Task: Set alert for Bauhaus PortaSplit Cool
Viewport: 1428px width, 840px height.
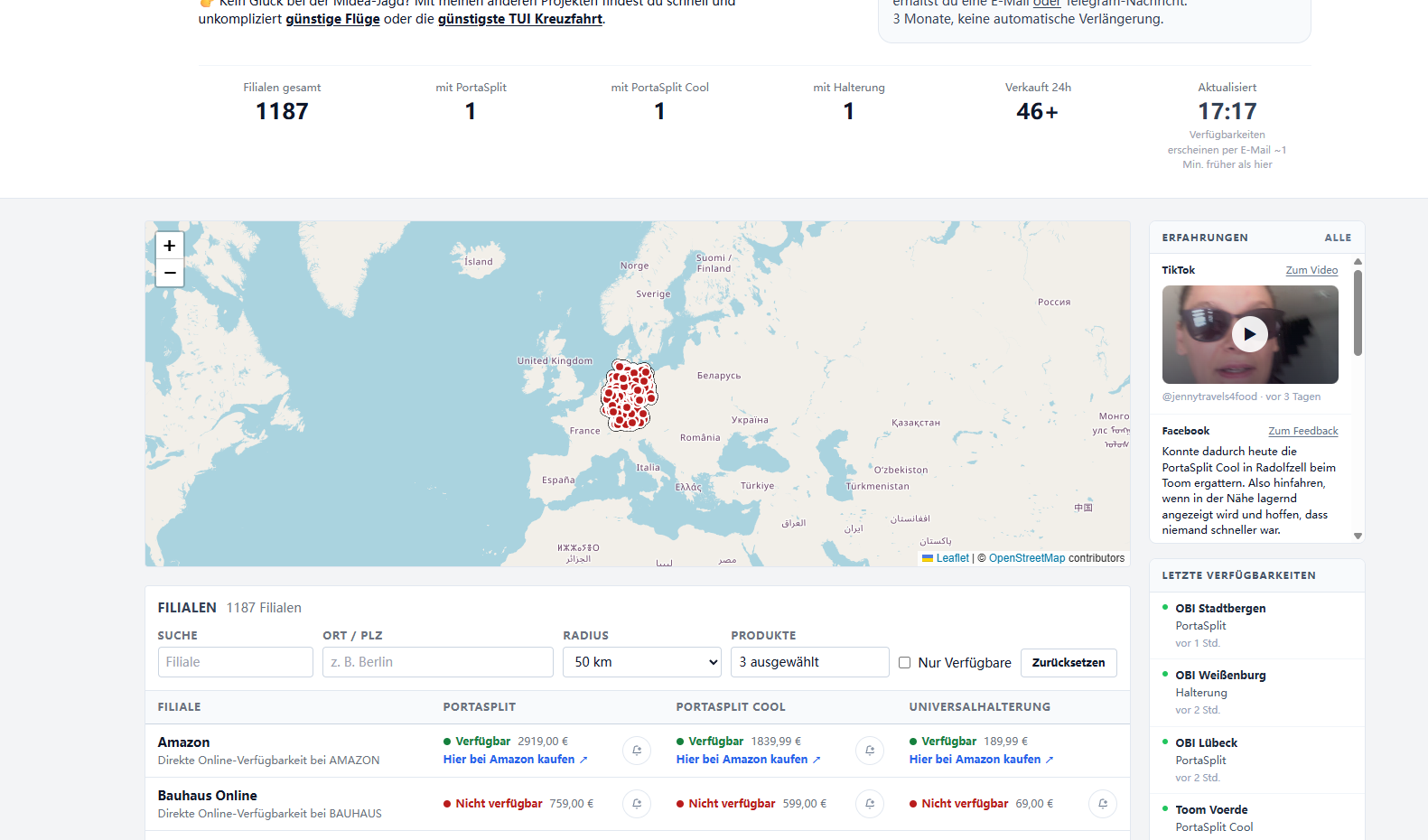Action: coord(870,804)
